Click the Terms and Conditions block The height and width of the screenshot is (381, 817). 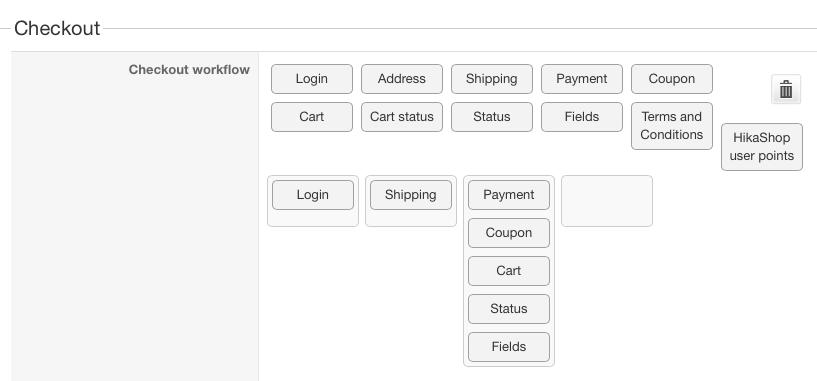point(672,126)
